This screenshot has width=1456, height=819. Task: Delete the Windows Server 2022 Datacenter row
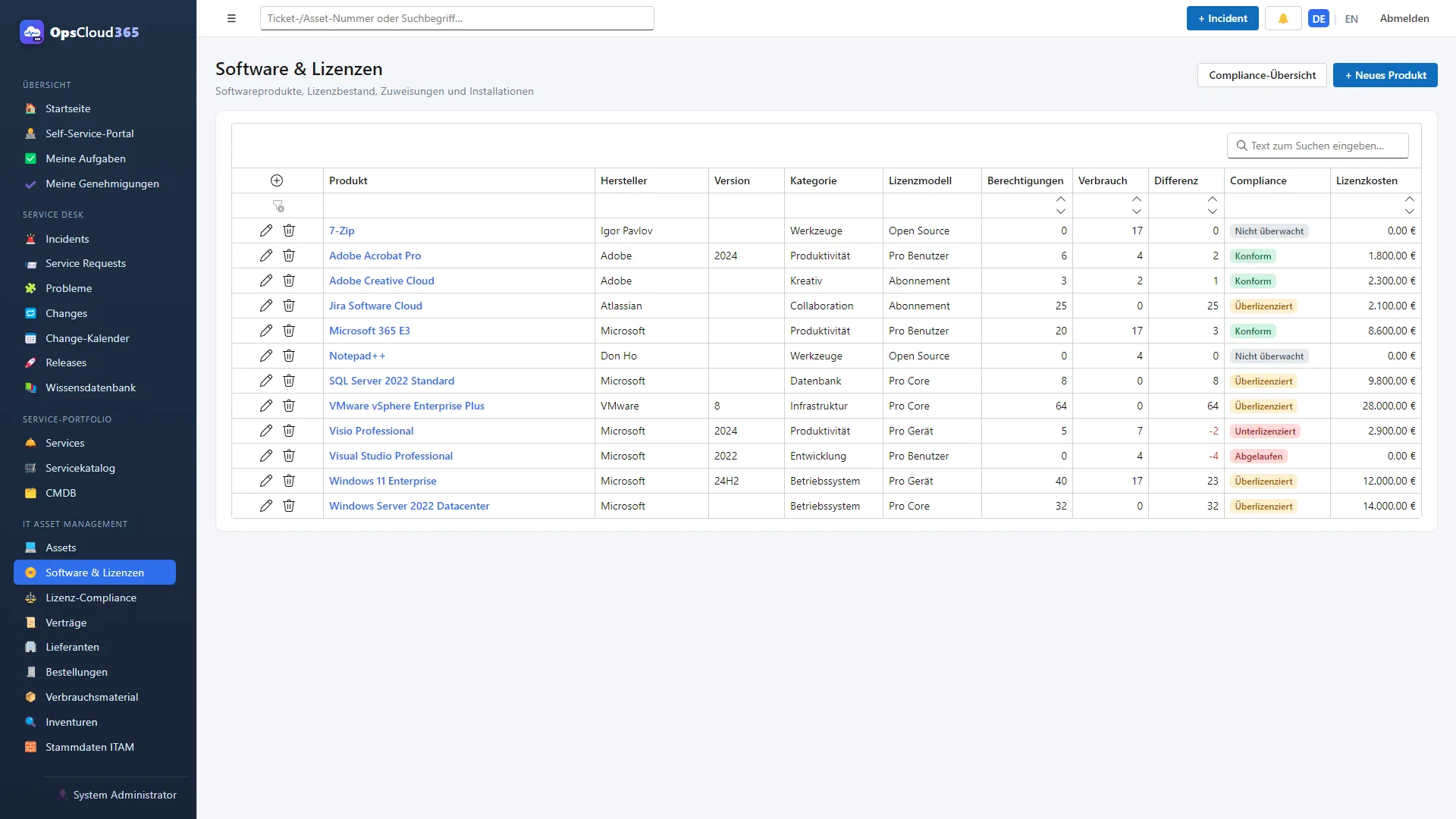pos(289,506)
